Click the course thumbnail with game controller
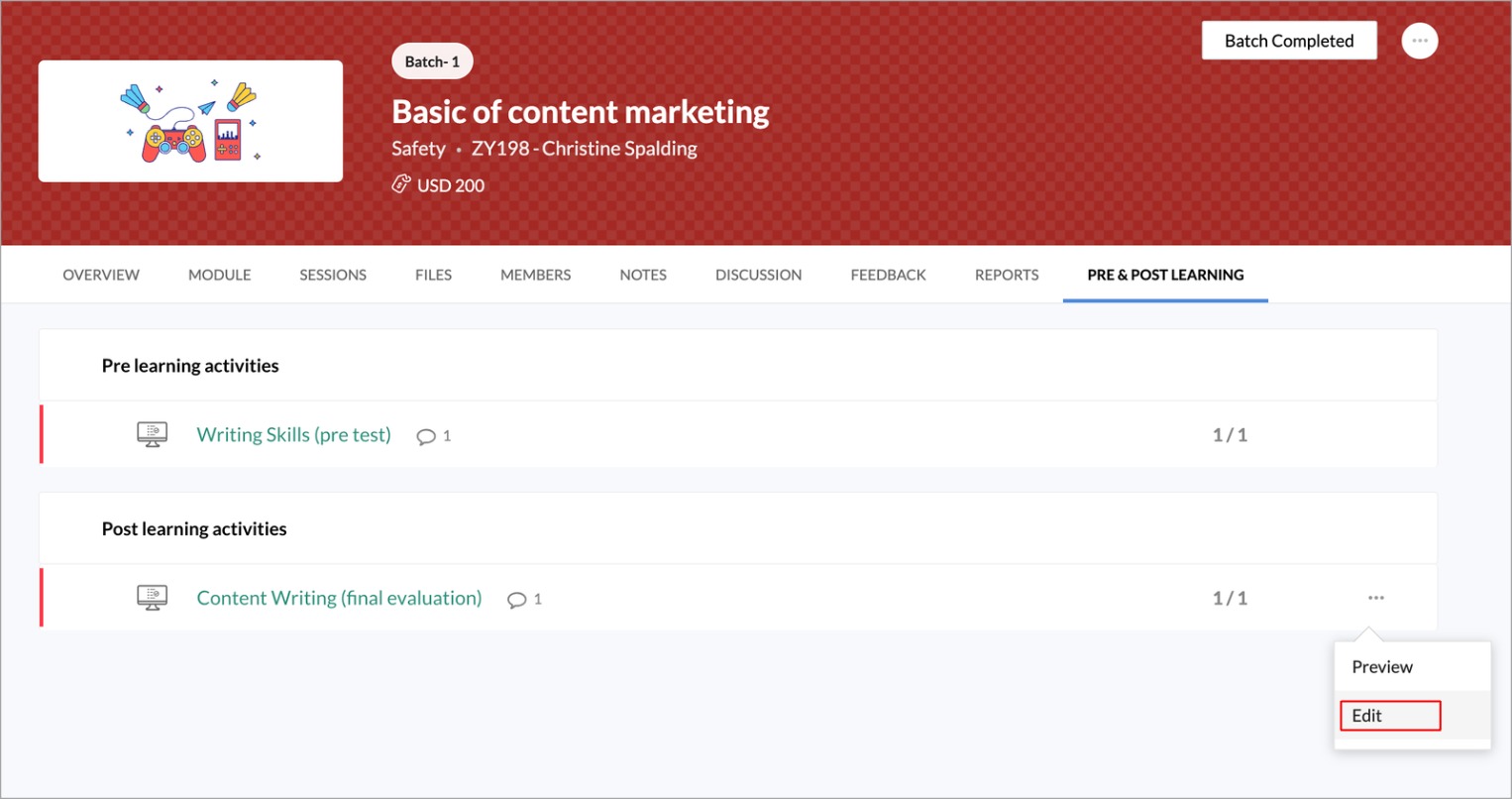The height and width of the screenshot is (799, 1512). pyautogui.click(x=190, y=121)
